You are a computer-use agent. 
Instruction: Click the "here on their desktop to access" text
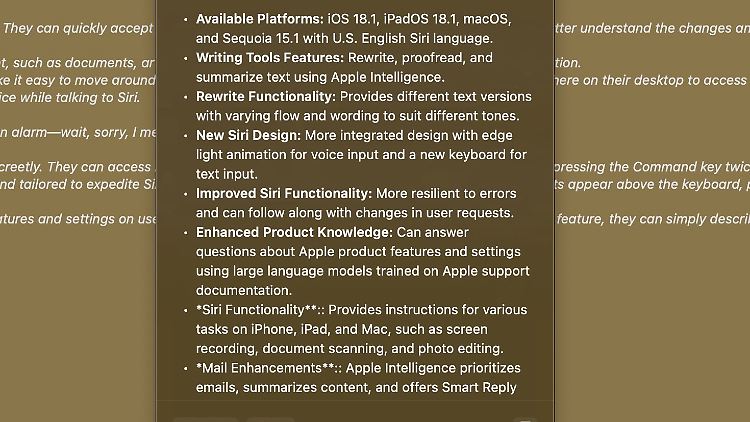pos(651,80)
